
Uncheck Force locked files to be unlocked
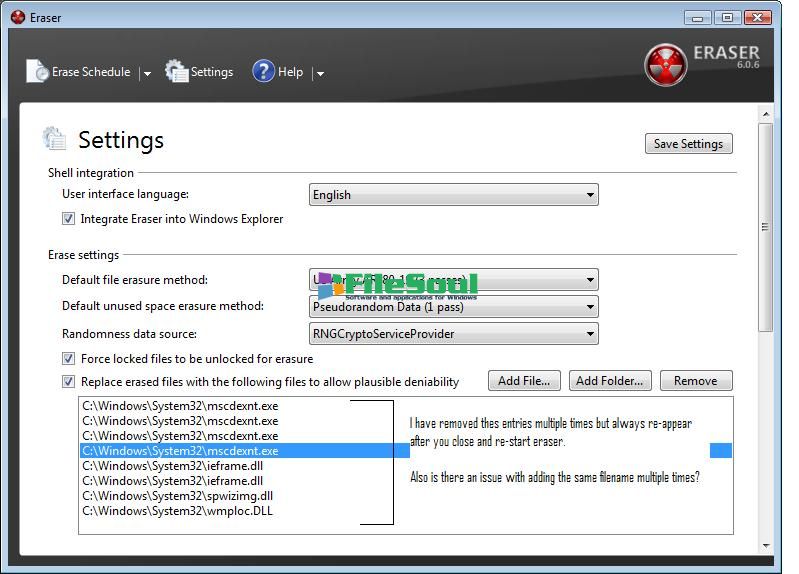click(x=69, y=359)
